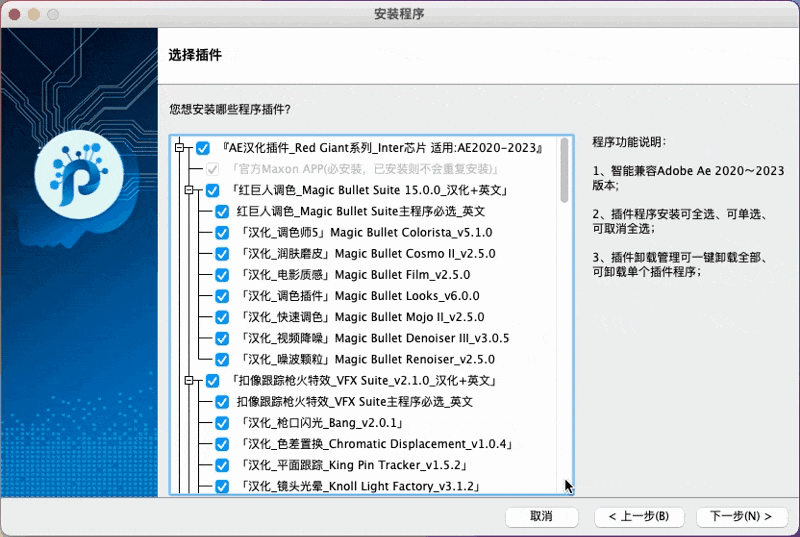Uncheck the Knoll Light Factory_v3.1.2 checkbox

[x=222, y=487]
